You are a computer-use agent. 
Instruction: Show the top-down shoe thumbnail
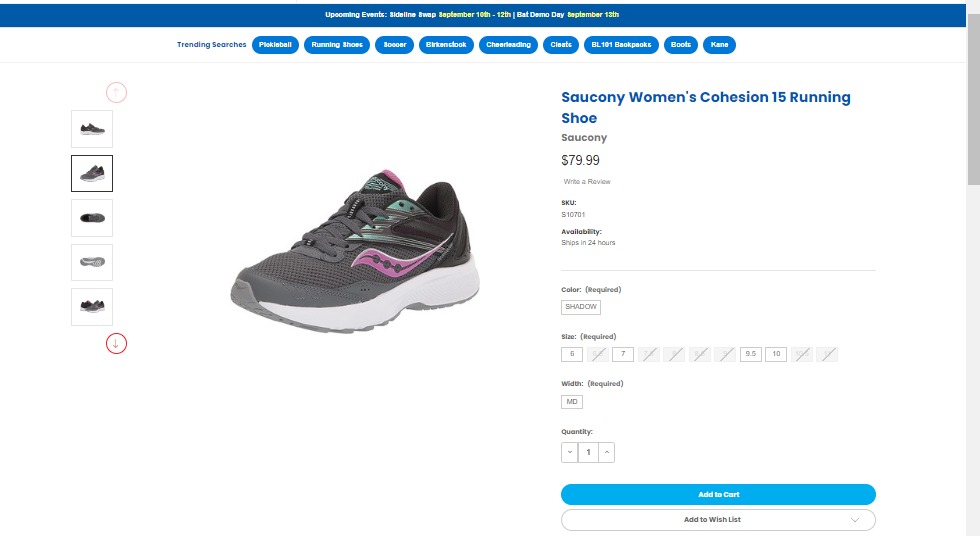tap(92, 218)
